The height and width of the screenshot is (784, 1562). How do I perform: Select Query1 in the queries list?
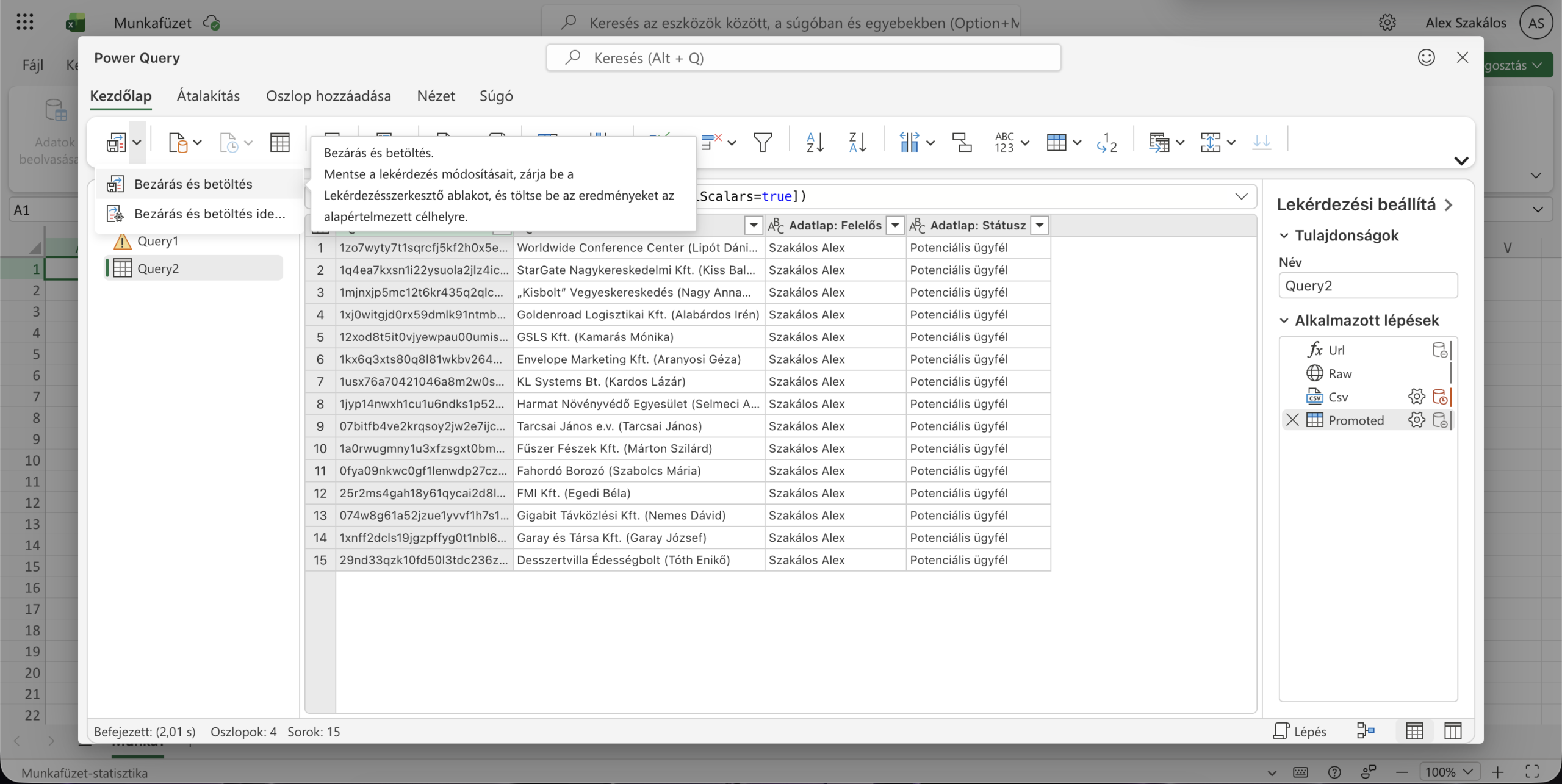157,241
